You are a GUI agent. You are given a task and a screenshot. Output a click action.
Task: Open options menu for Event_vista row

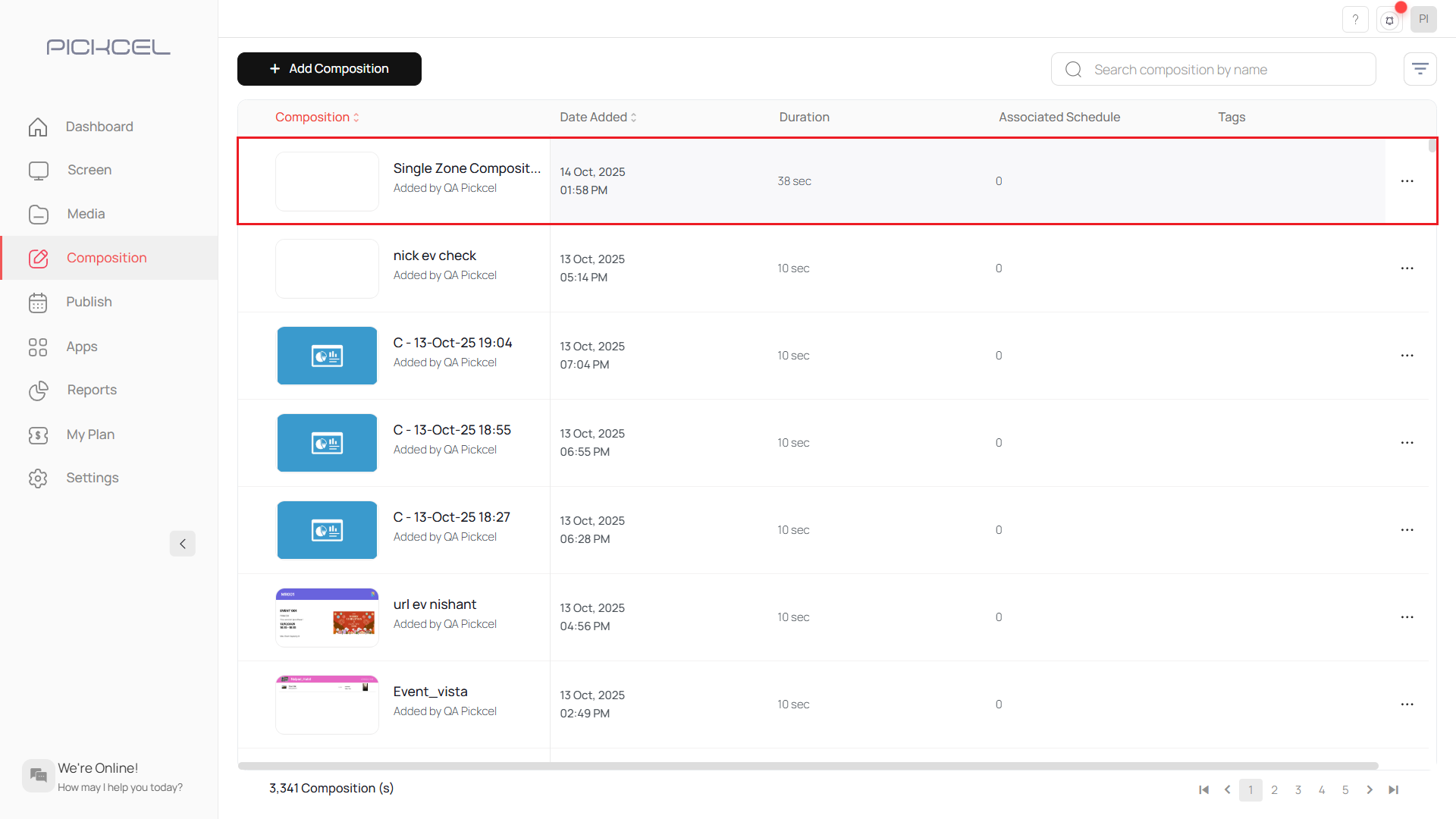(x=1407, y=704)
